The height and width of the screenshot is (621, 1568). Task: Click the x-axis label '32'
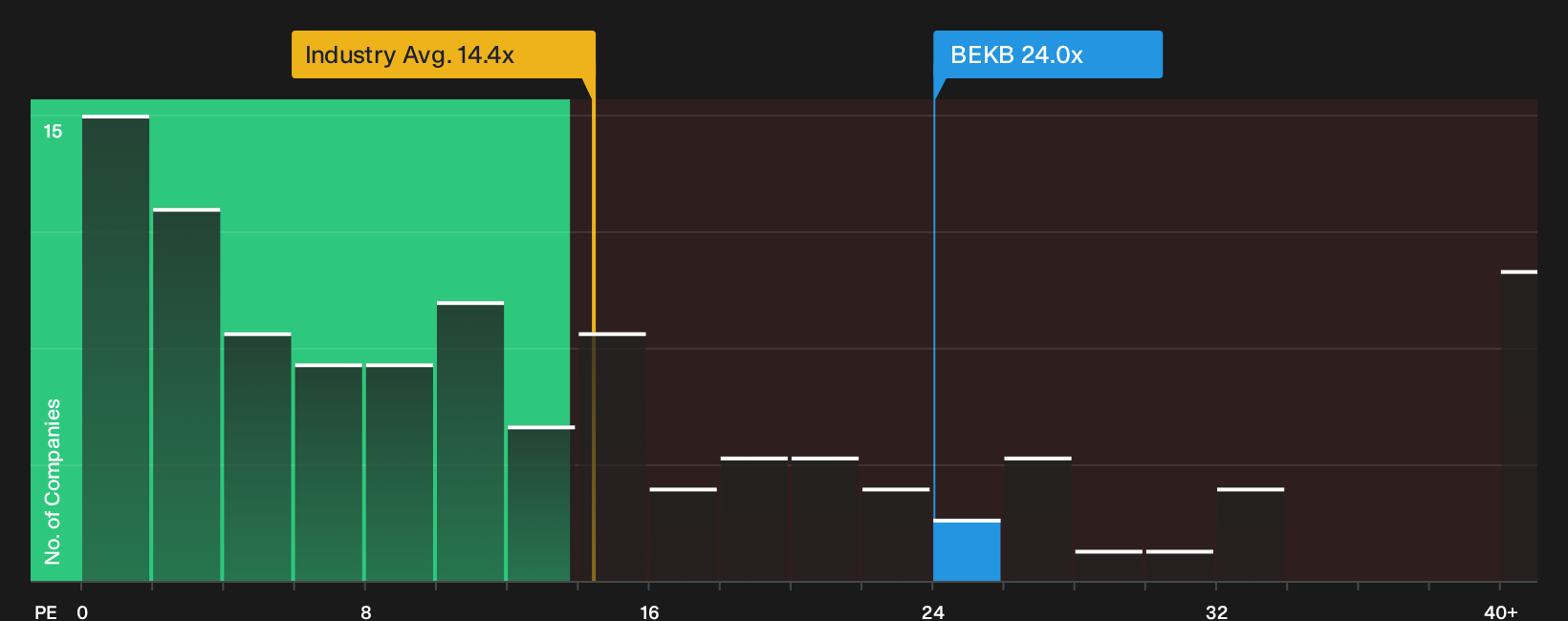1216,612
